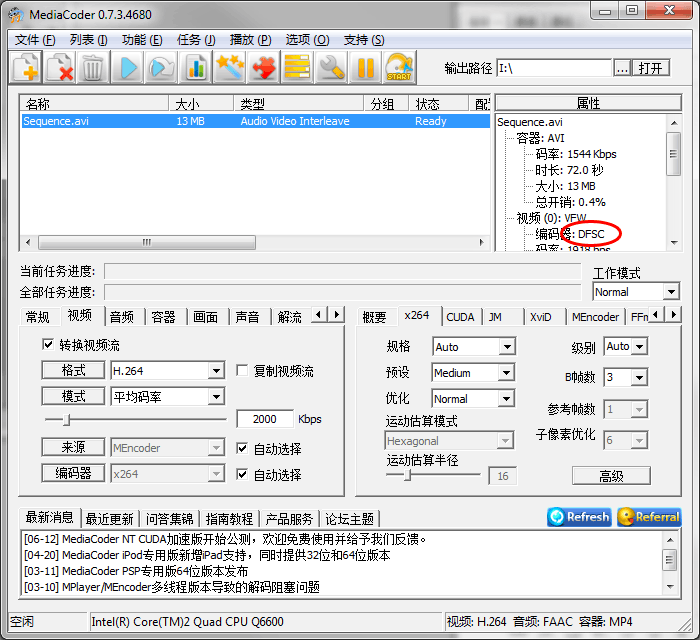The height and width of the screenshot is (640, 700).
Task: Click the 高级 advanced button
Action: (611, 476)
